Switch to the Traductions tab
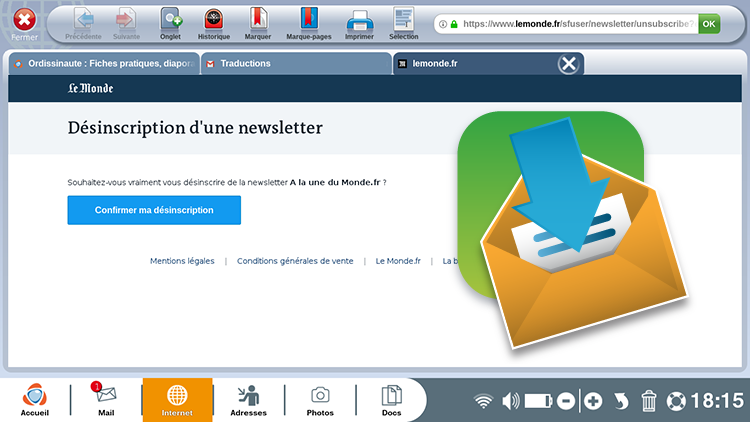Viewport: 750px width, 422px height. click(296, 64)
